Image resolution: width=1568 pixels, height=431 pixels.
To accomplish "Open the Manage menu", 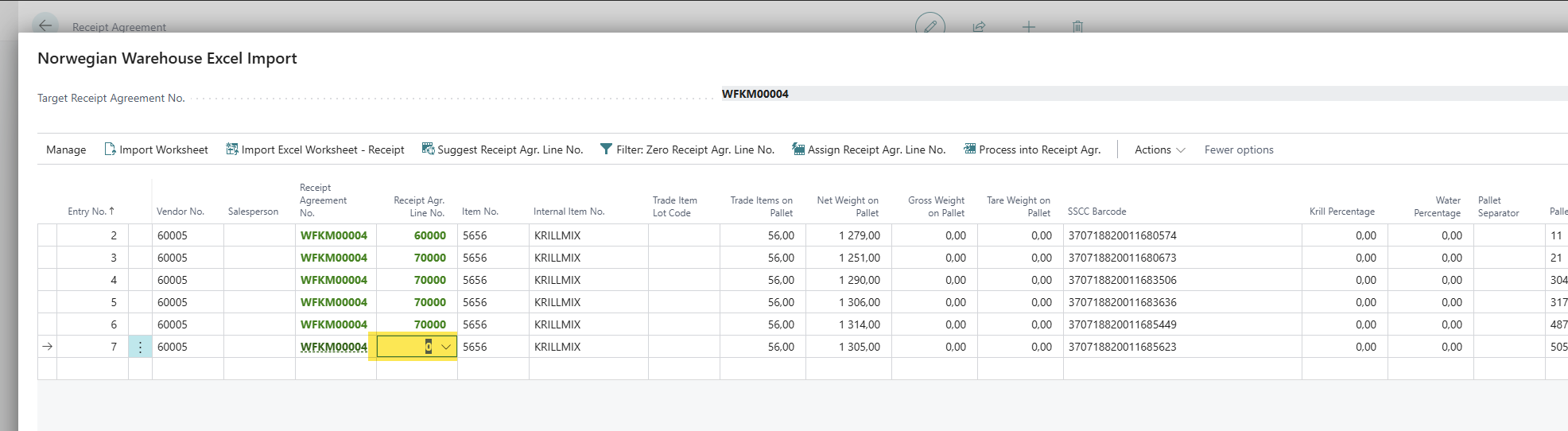I will pyautogui.click(x=66, y=149).
